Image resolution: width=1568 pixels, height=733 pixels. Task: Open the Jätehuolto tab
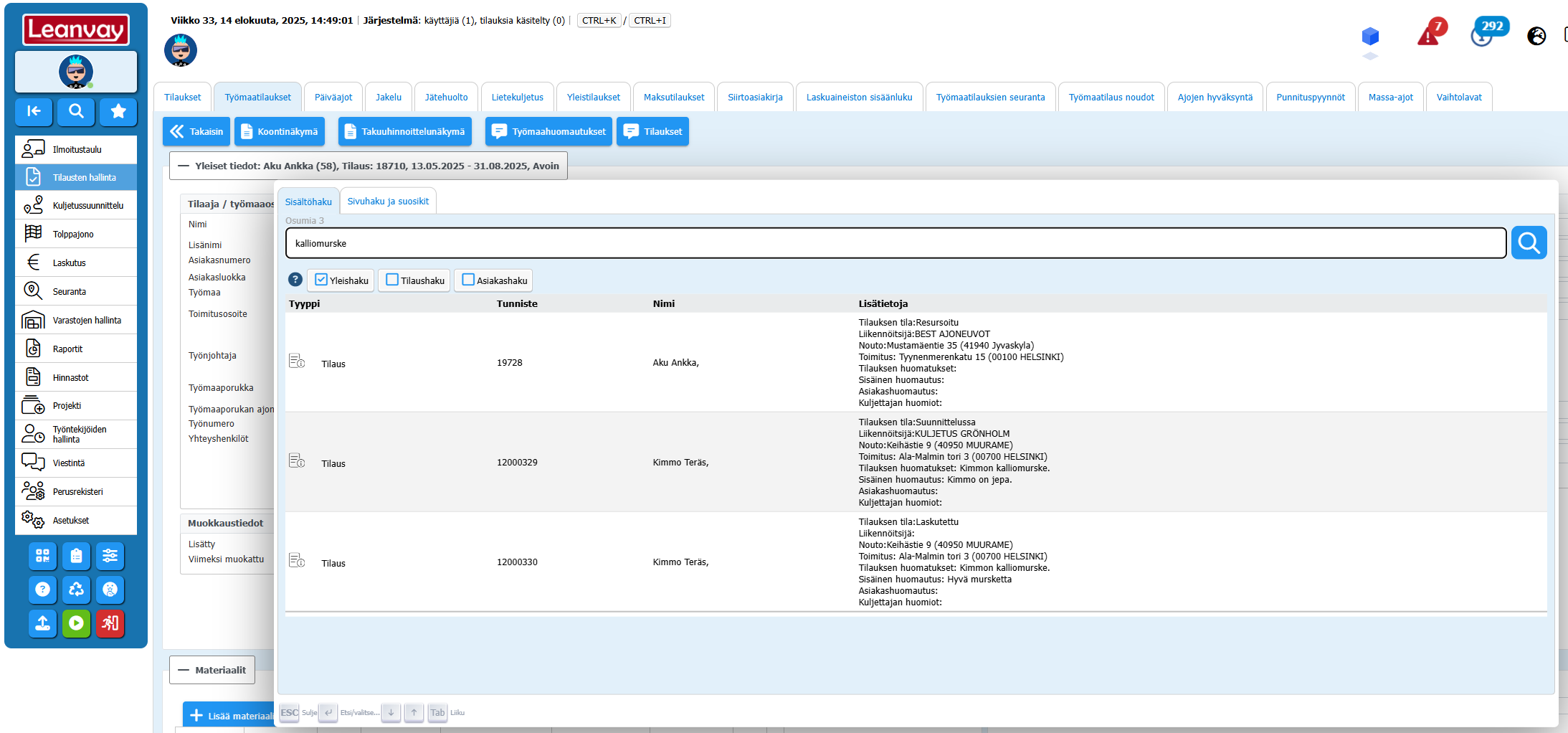tap(446, 98)
